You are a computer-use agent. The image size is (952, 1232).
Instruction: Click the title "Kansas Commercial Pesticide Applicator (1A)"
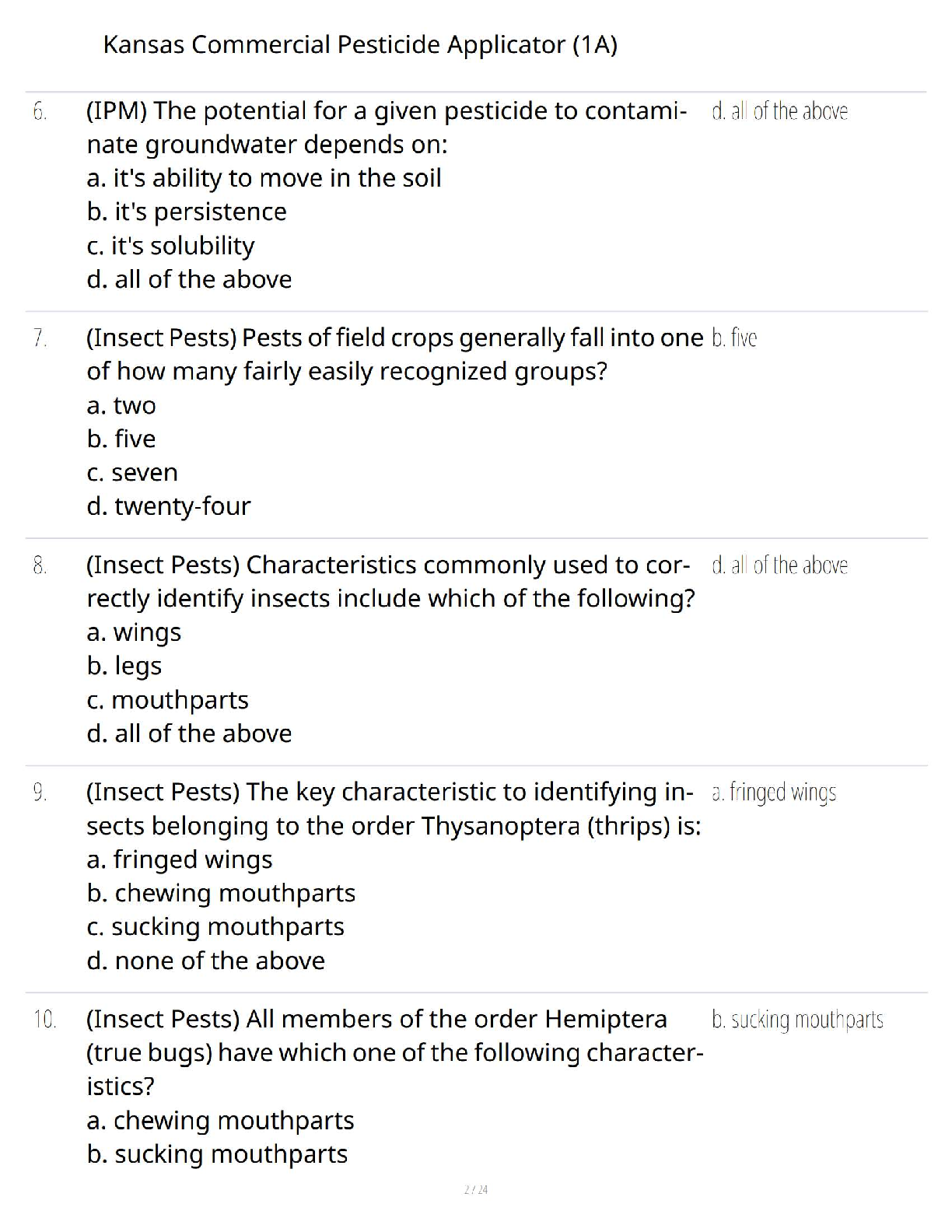(360, 45)
